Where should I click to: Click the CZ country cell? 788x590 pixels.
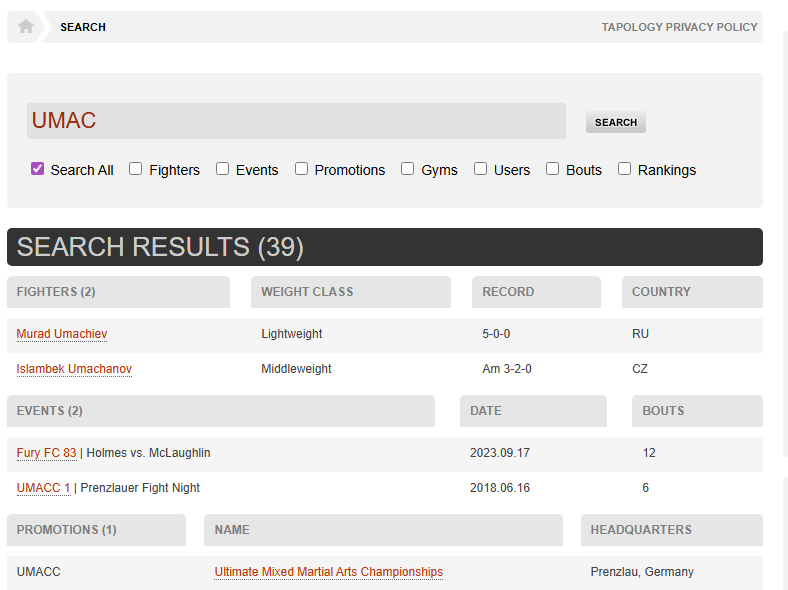tap(640, 369)
